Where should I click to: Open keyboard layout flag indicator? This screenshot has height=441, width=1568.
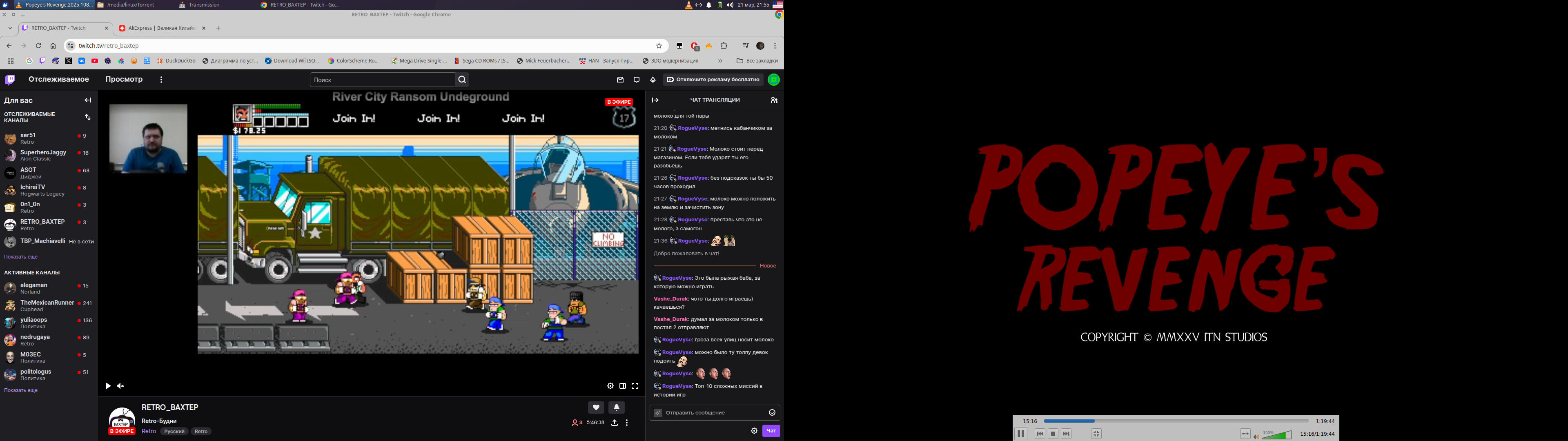tap(778, 5)
